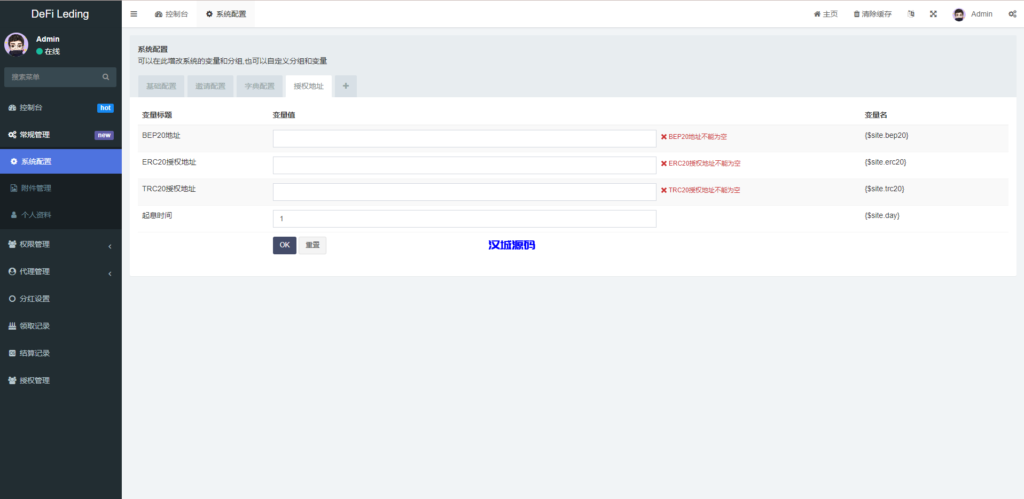
Task: Expand the 代理管理 sidebar menu
Action: click(60, 271)
